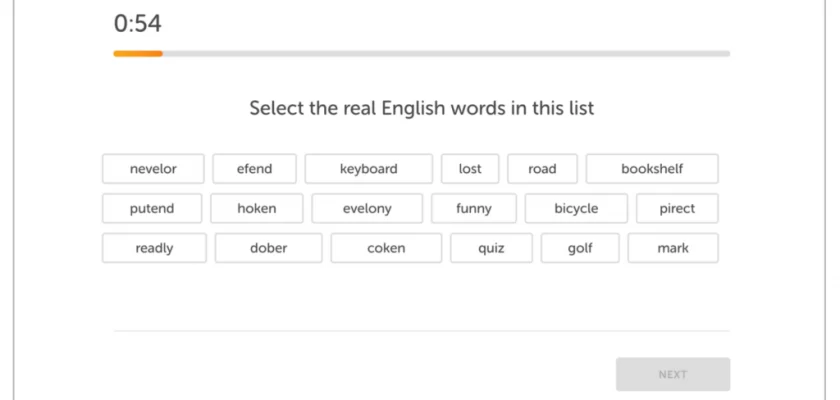Pick the word 'road'
The height and width of the screenshot is (400, 840).
pyautogui.click(x=542, y=169)
